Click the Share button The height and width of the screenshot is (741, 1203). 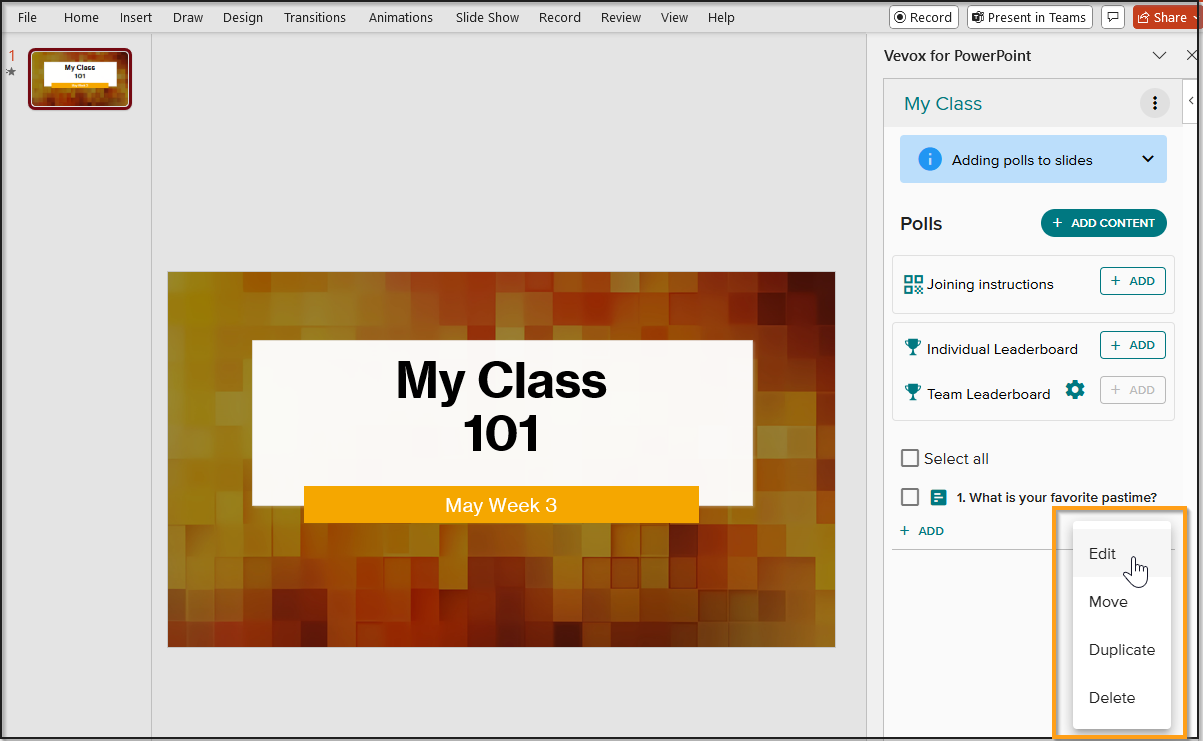tap(1165, 17)
